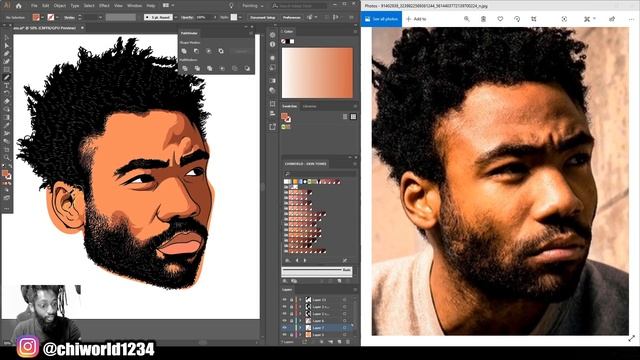
Task: Toggle lock on Layer 6
Action: tap(291, 321)
